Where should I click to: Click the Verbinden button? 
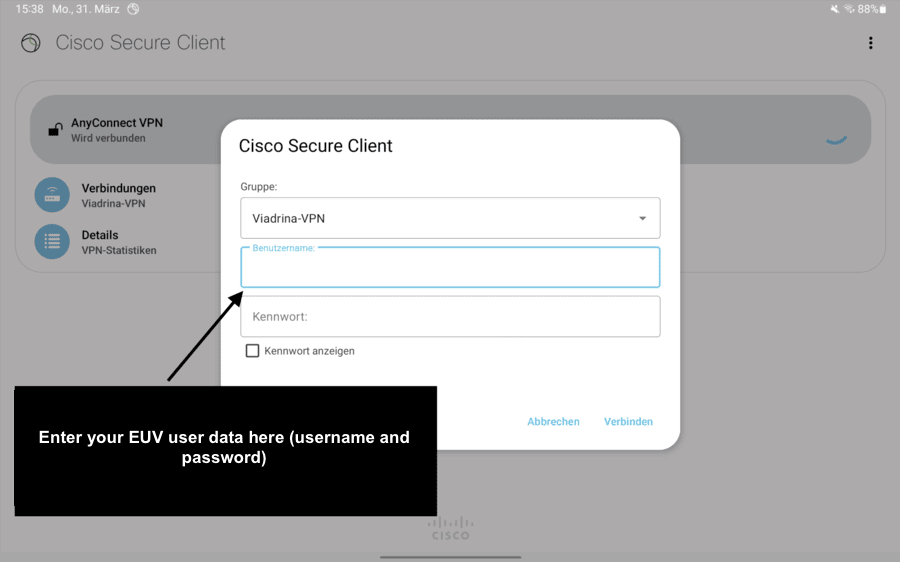click(629, 421)
